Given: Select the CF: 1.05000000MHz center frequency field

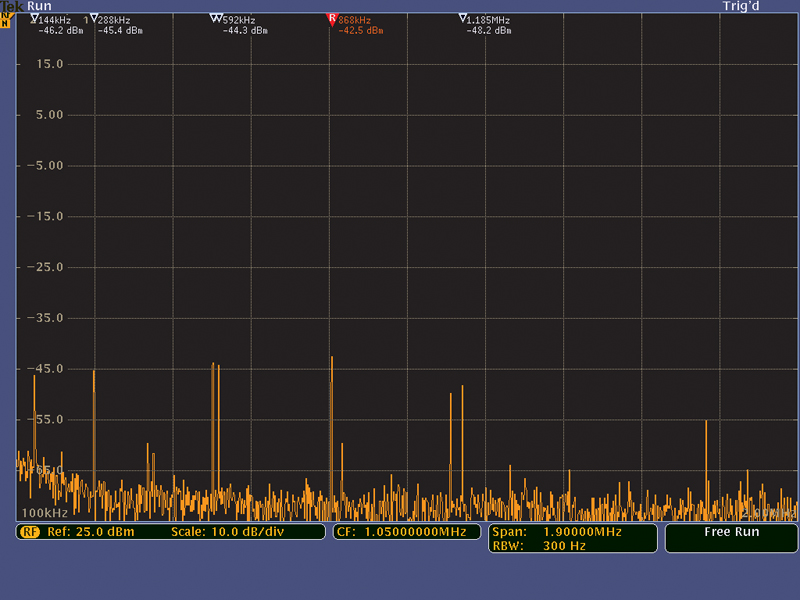Looking at the screenshot, I should [x=402, y=532].
